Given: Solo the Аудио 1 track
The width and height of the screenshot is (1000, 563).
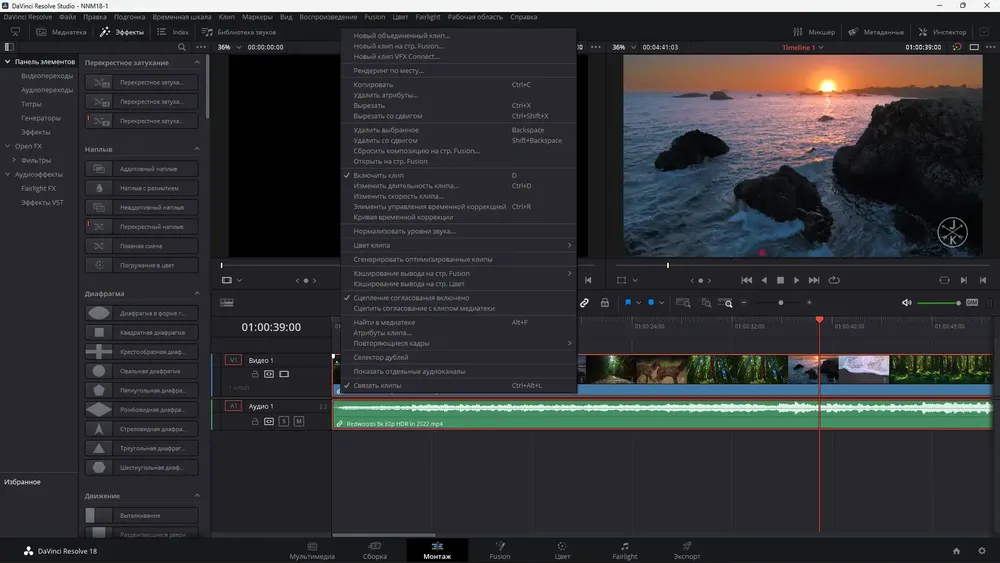Looking at the screenshot, I should 284,422.
